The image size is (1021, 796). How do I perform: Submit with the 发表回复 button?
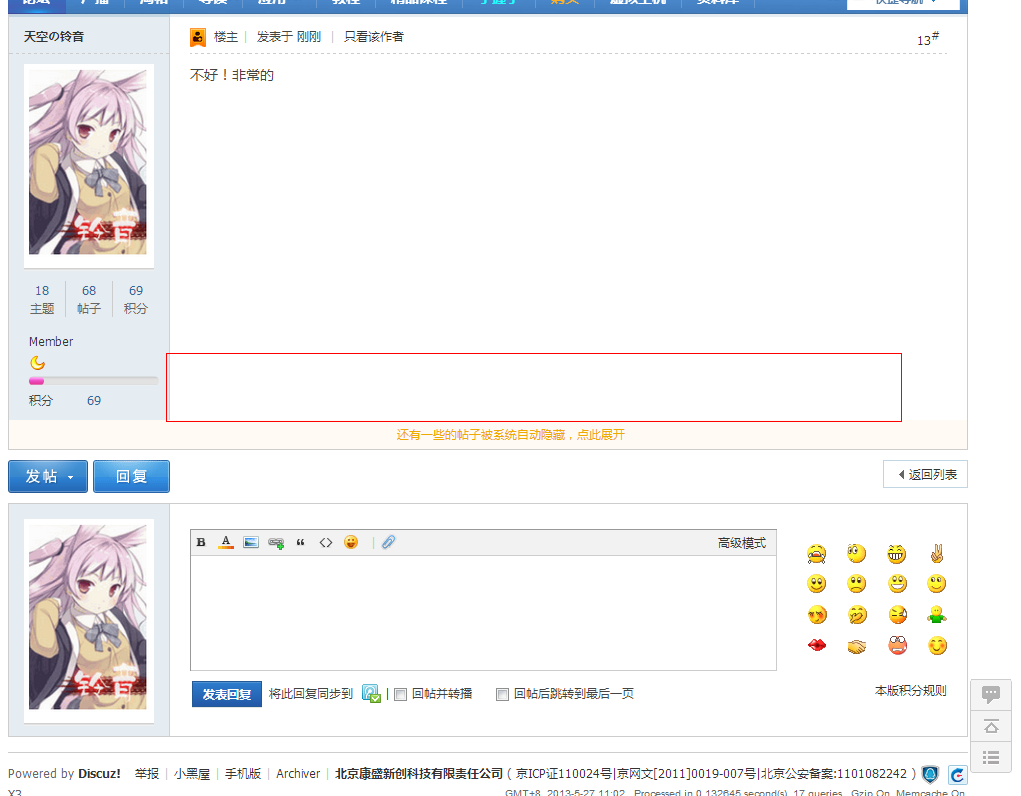pos(227,694)
